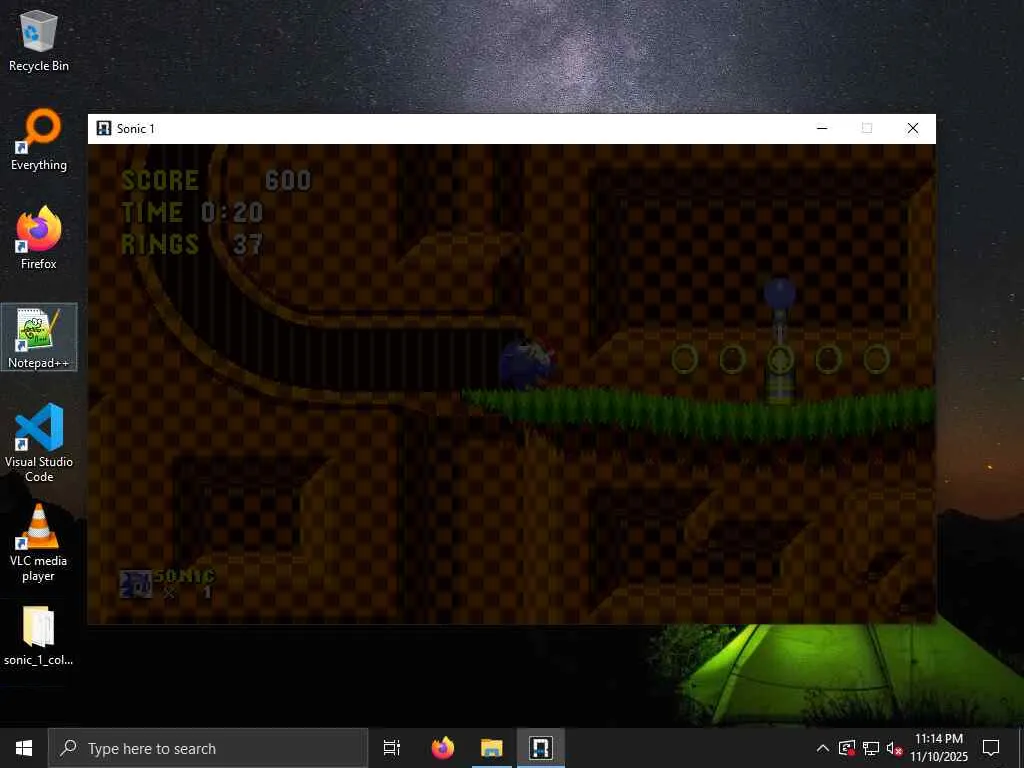The width and height of the screenshot is (1024, 768).
Task: Click the Sonic 1 window title icon
Action: [x=104, y=129]
